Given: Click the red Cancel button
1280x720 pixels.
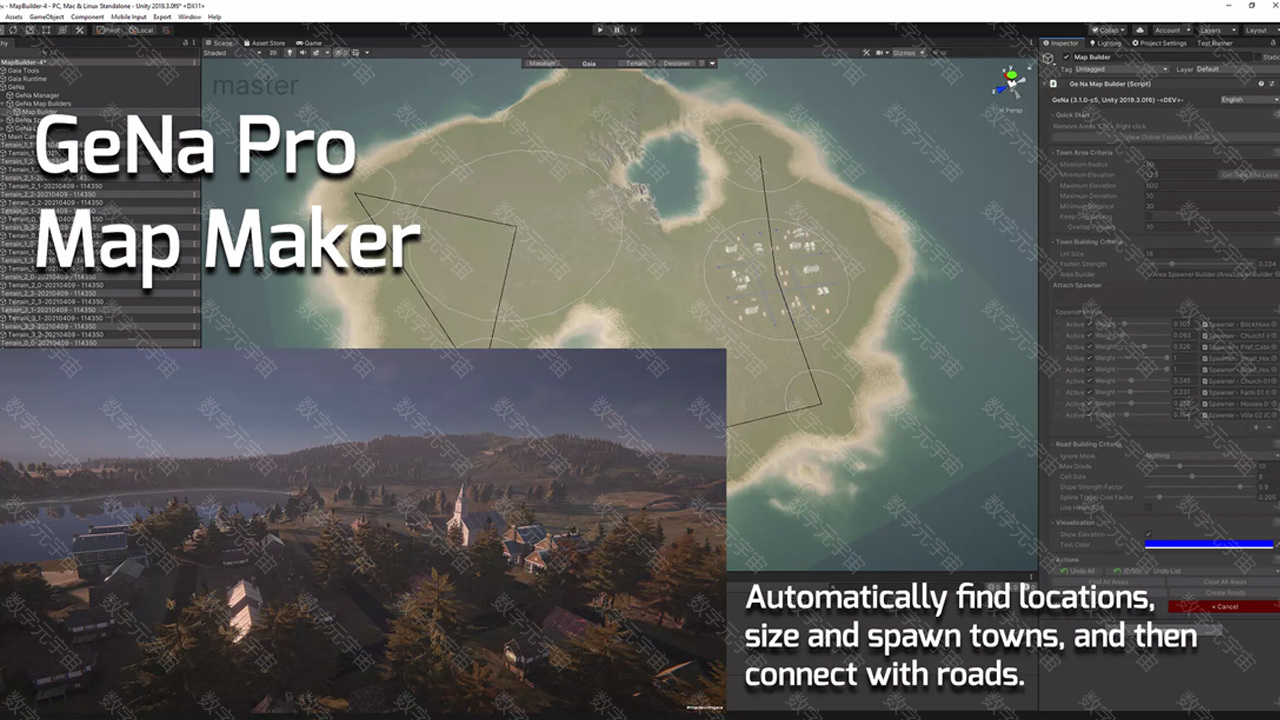Looking at the screenshot, I should (1225, 606).
